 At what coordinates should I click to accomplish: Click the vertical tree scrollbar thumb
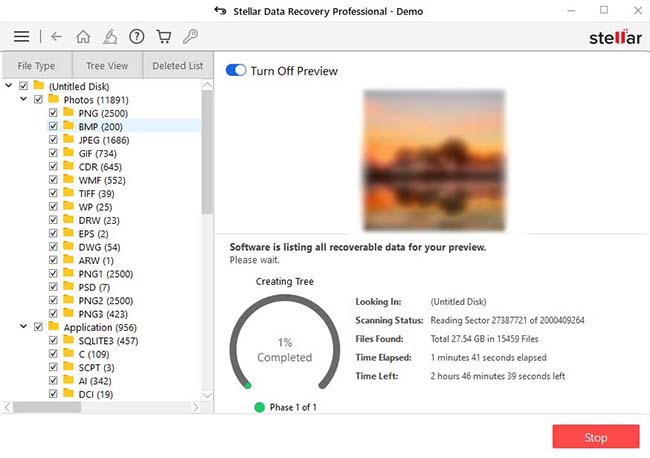click(x=207, y=152)
